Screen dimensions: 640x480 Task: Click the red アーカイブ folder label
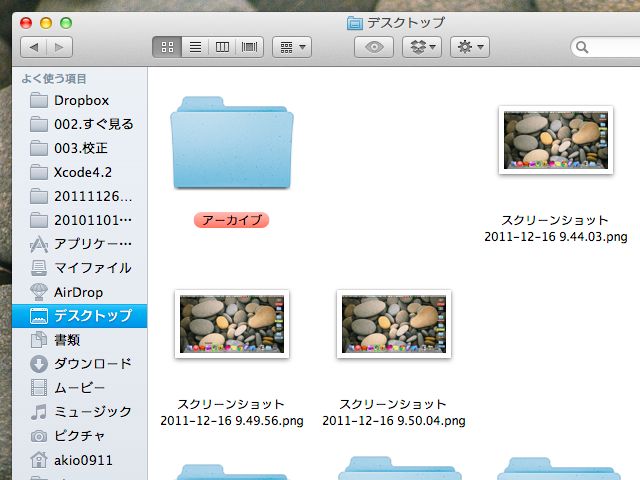[x=231, y=220]
